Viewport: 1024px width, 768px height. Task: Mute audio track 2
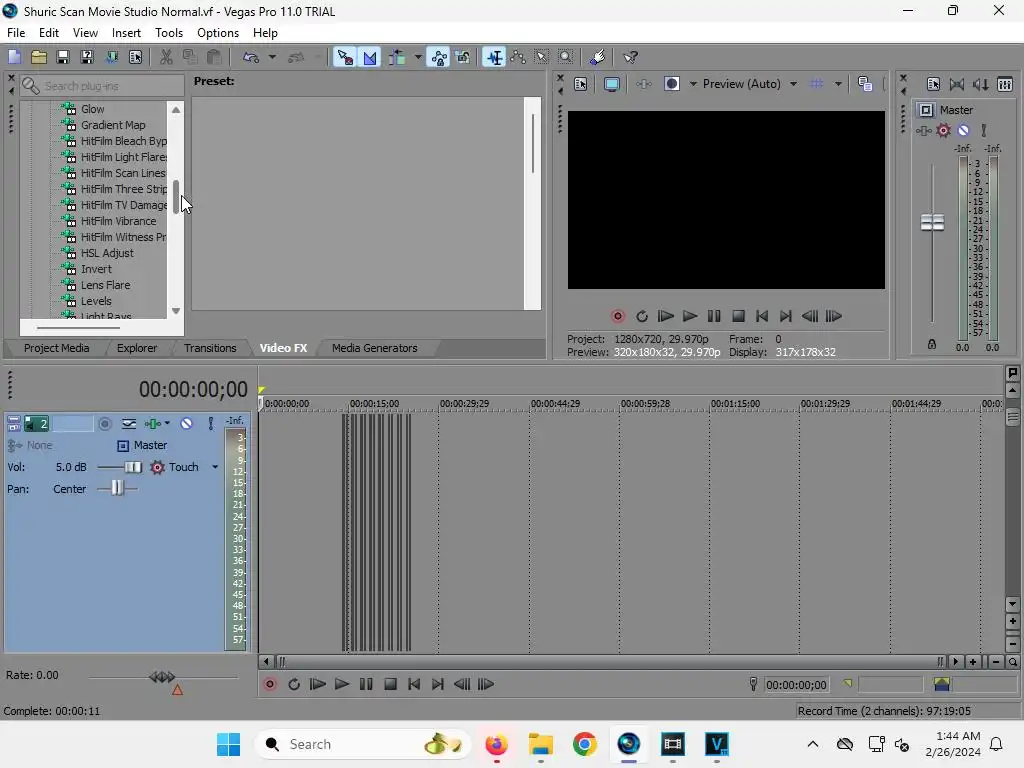(x=187, y=424)
